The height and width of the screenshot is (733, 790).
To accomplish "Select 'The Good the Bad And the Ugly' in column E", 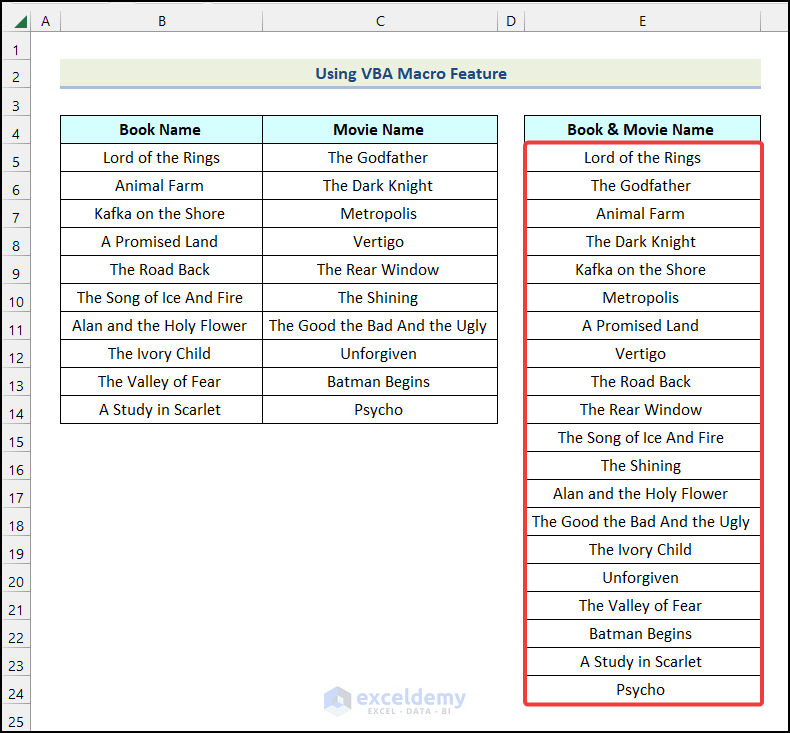I will [x=642, y=522].
